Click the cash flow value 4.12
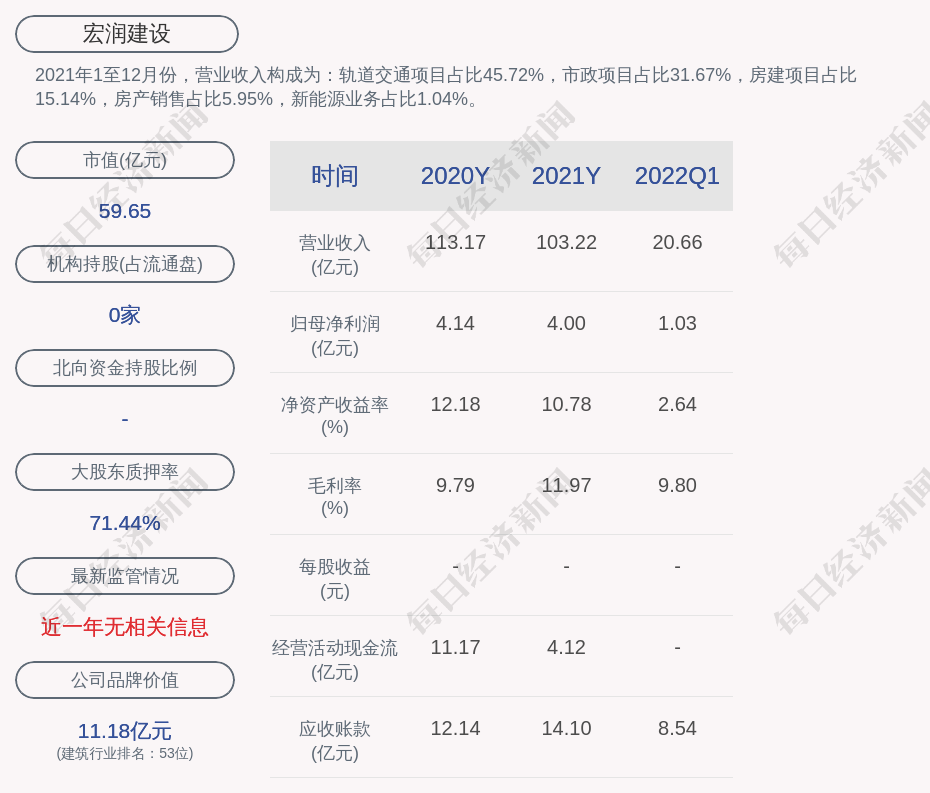The image size is (930, 793). point(566,647)
